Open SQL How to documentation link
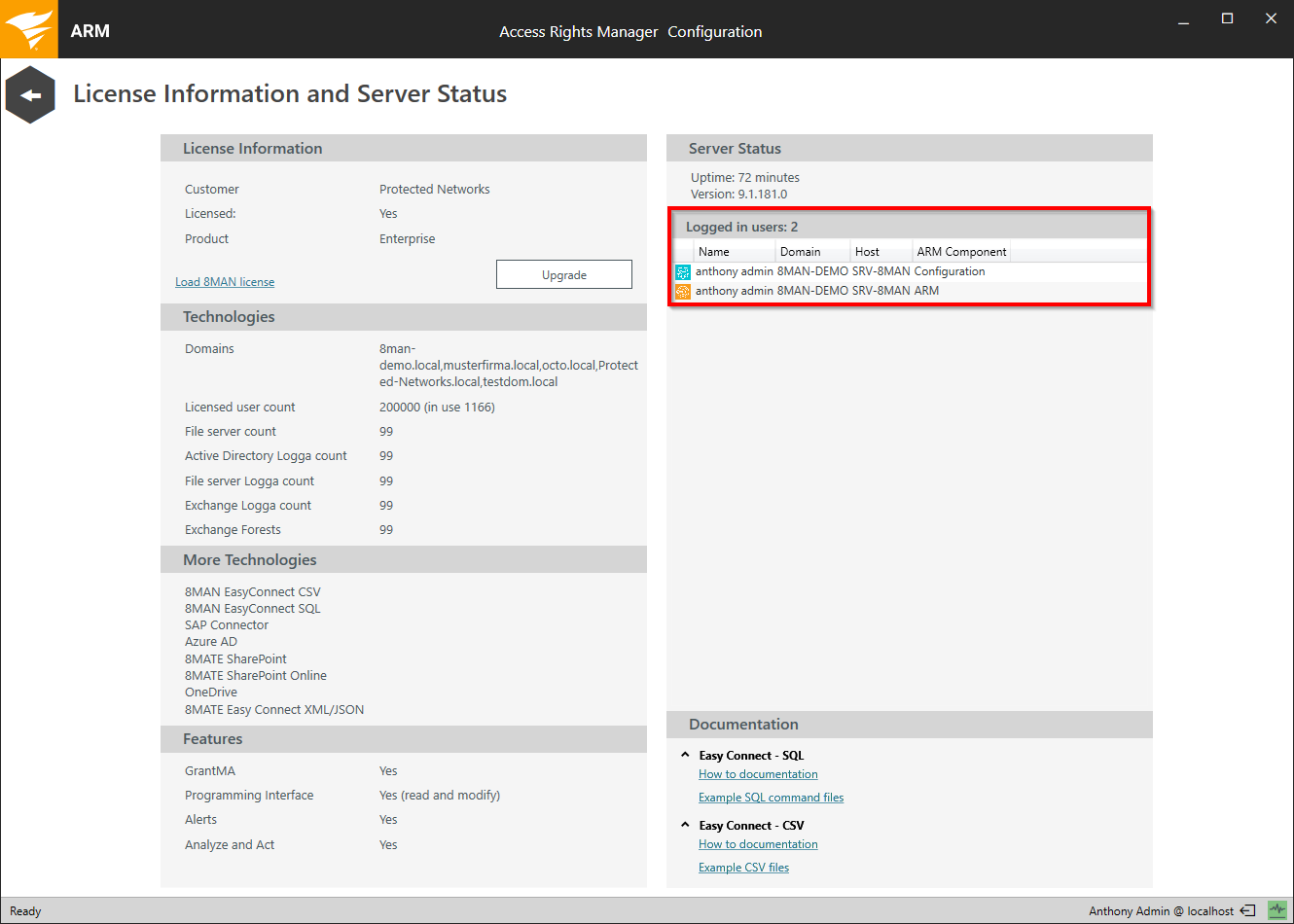1294x924 pixels. click(758, 774)
